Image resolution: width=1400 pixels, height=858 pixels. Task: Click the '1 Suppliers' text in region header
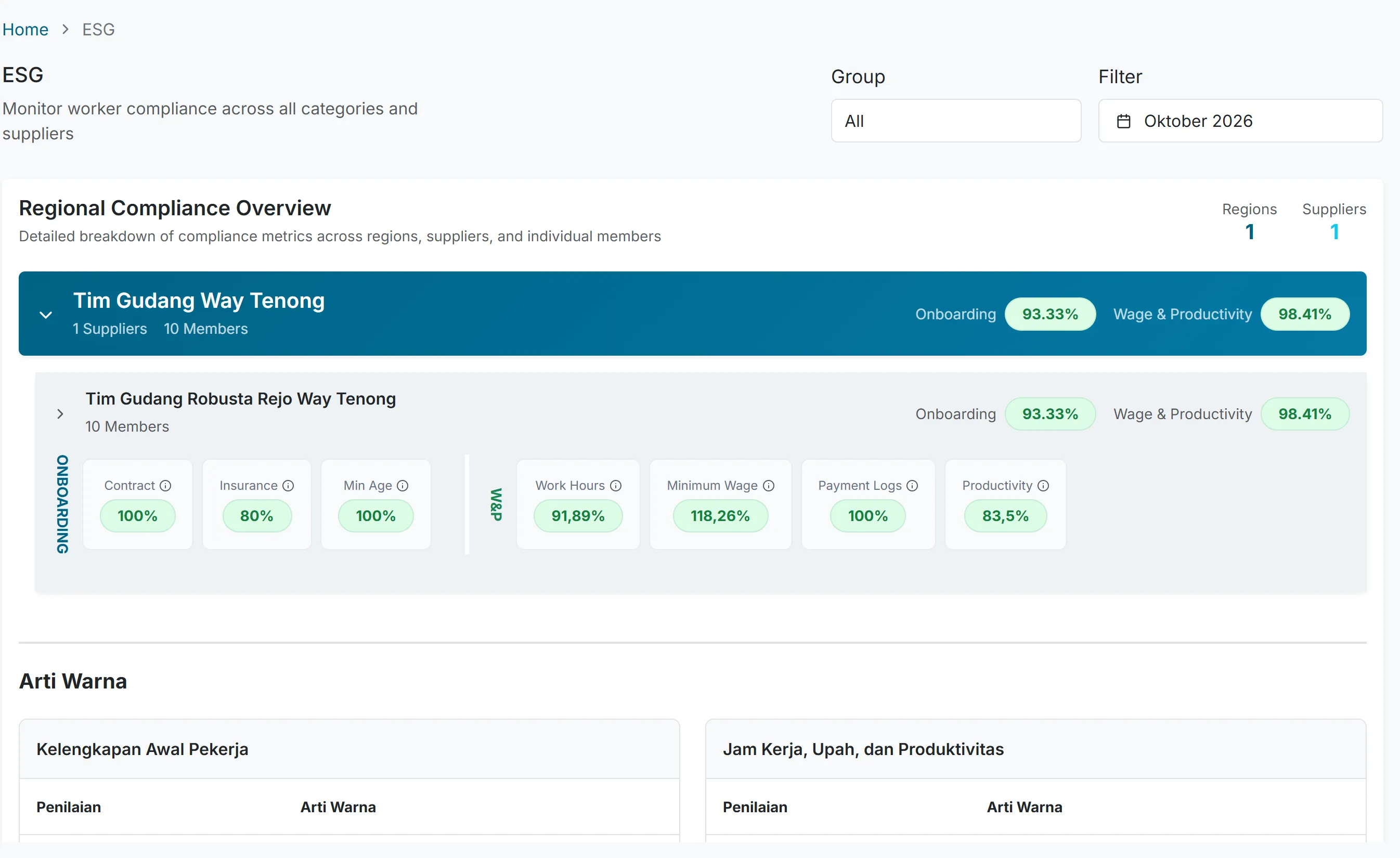[x=110, y=329]
